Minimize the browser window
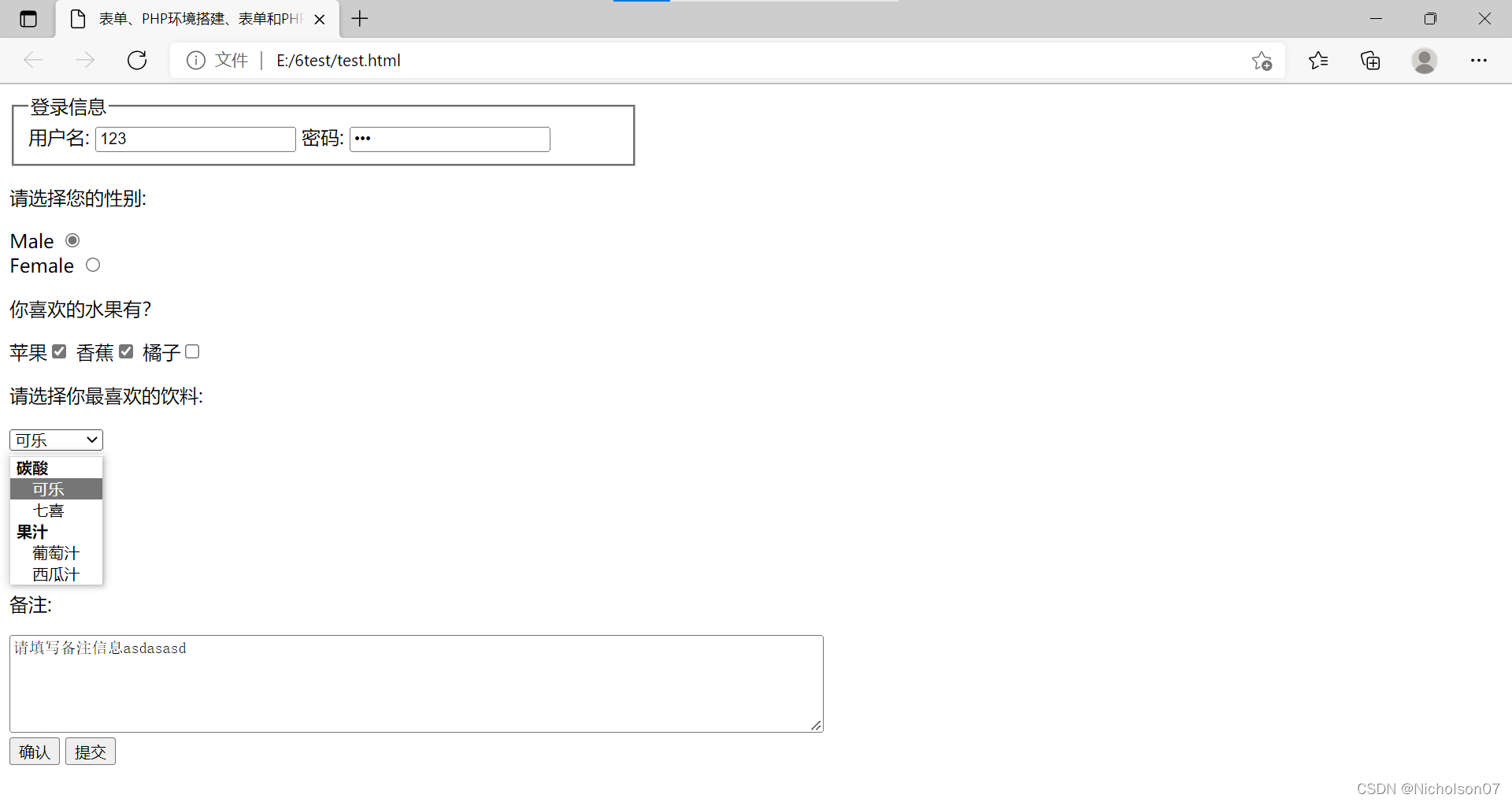The width and height of the screenshot is (1512, 802). pyautogui.click(x=1376, y=19)
